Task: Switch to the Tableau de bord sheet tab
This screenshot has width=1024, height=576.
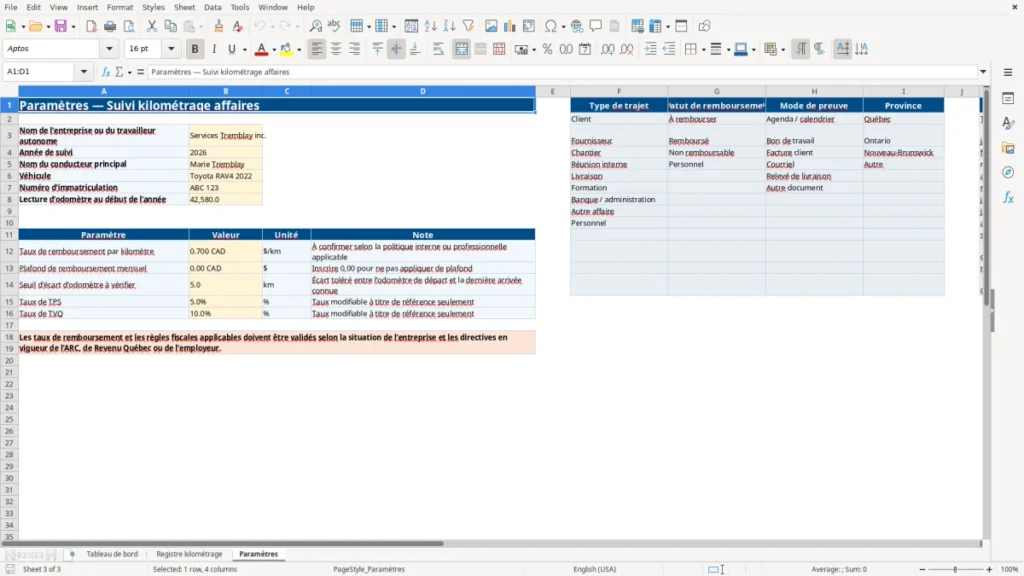Action: 112,554
